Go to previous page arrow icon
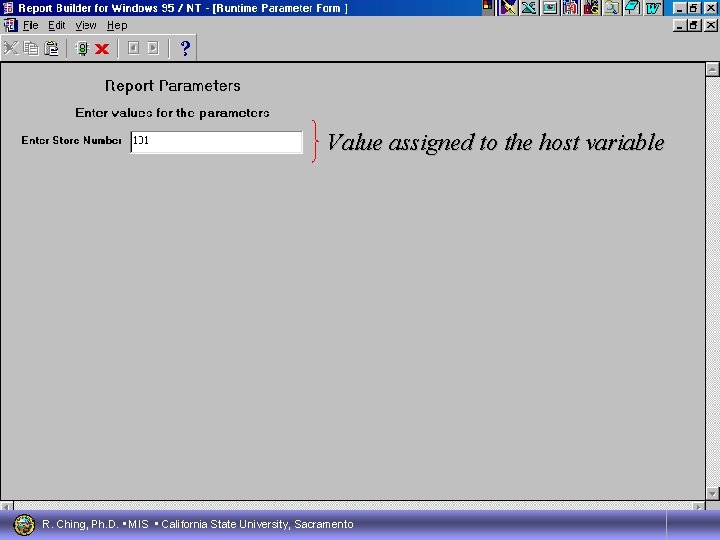Screen dimensions: 720x540 133,48
